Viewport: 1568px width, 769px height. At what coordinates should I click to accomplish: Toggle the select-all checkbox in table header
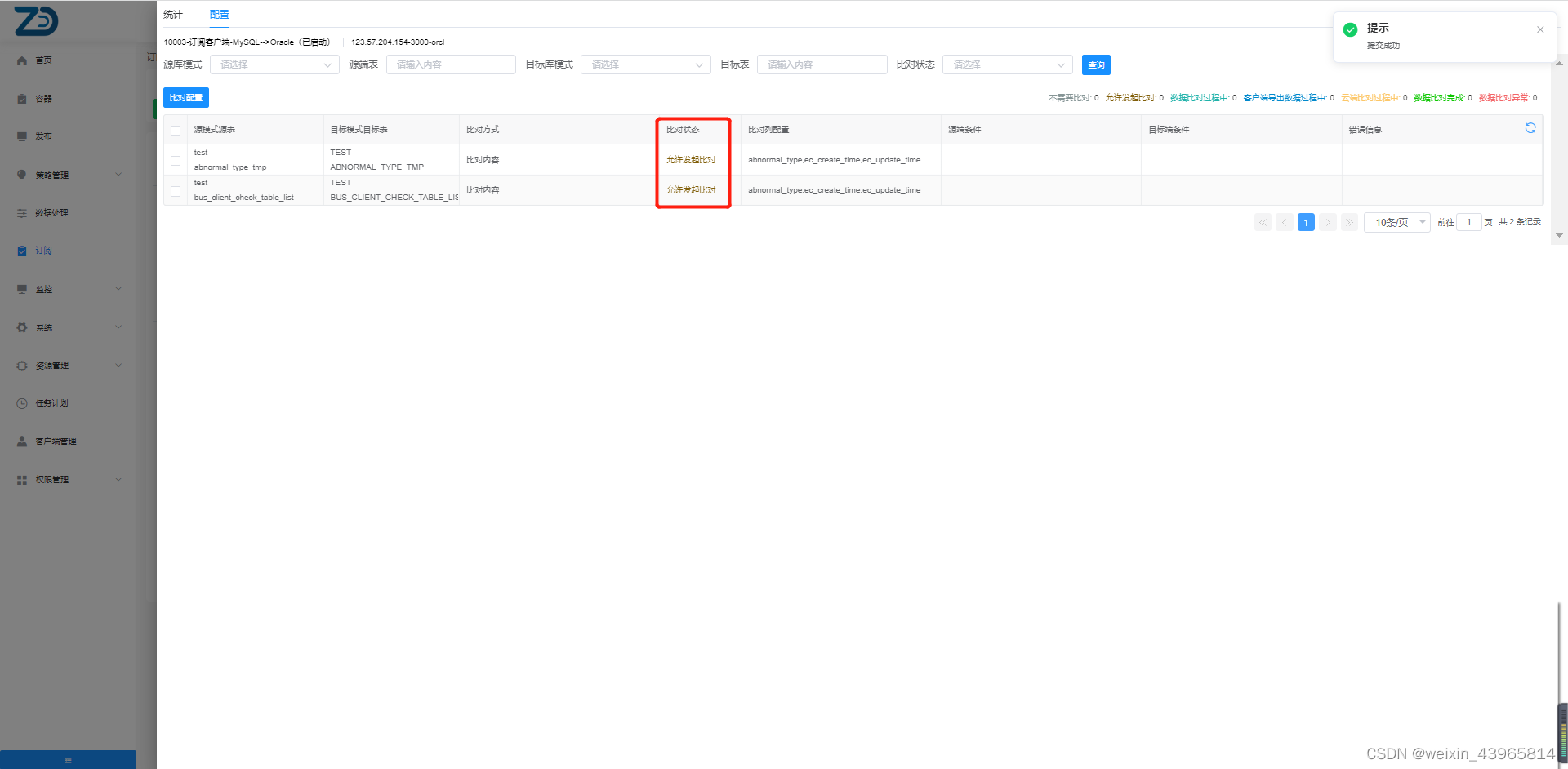click(x=176, y=130)
